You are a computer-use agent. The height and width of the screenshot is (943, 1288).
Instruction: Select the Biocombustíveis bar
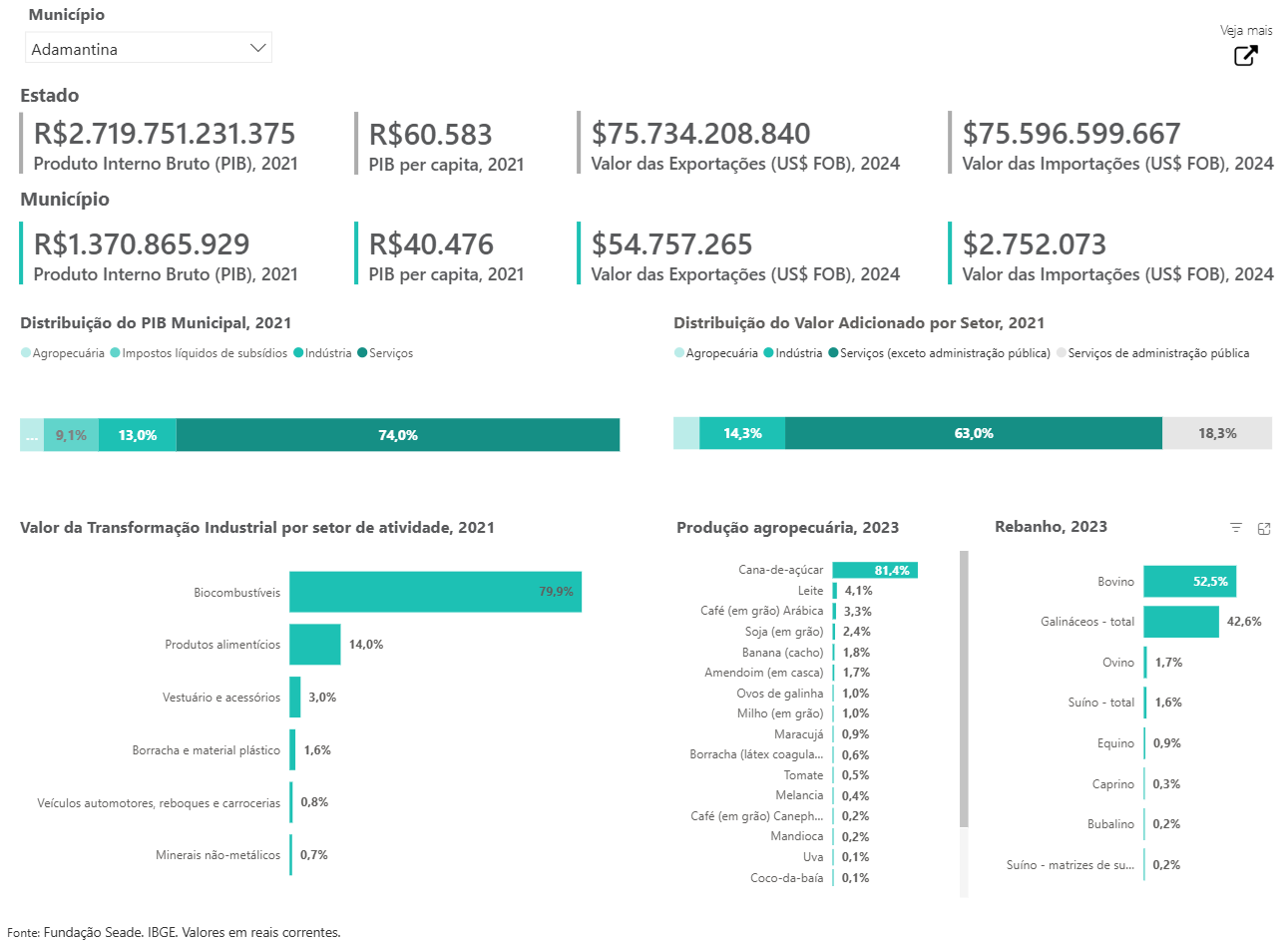point(435,592)
